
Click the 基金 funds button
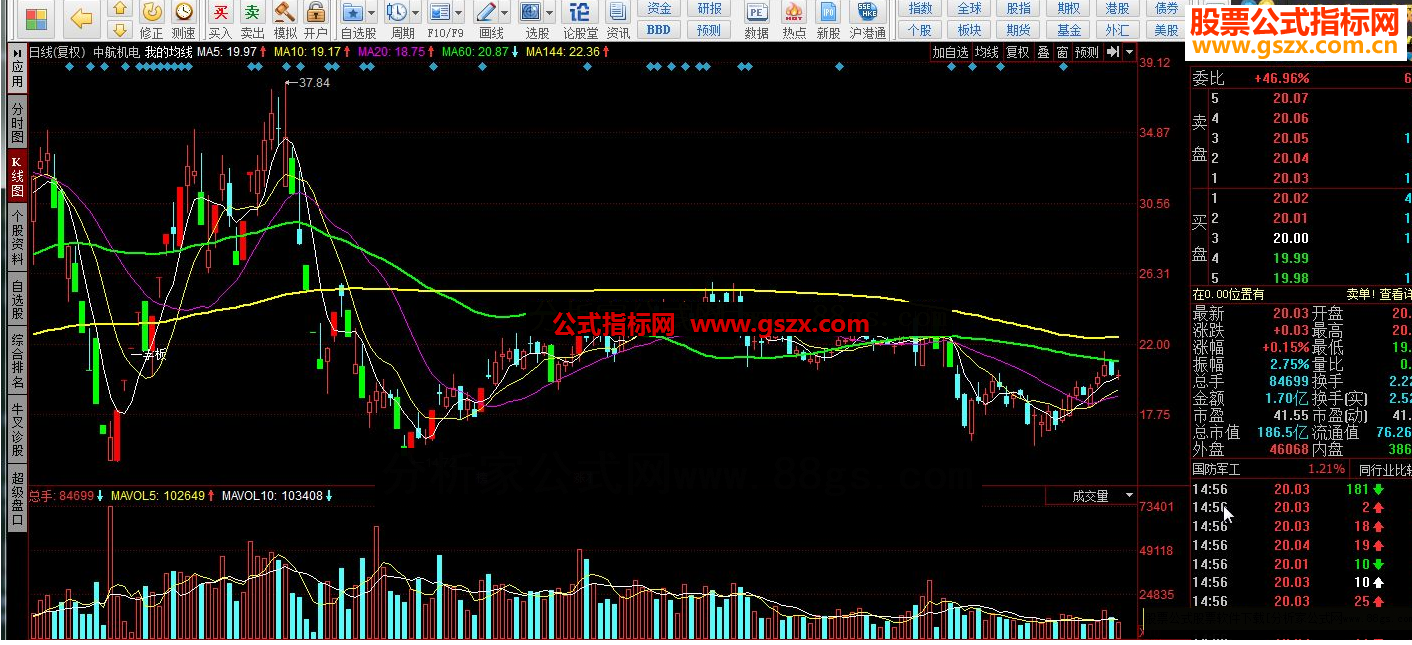click(x=1068, y=30)
